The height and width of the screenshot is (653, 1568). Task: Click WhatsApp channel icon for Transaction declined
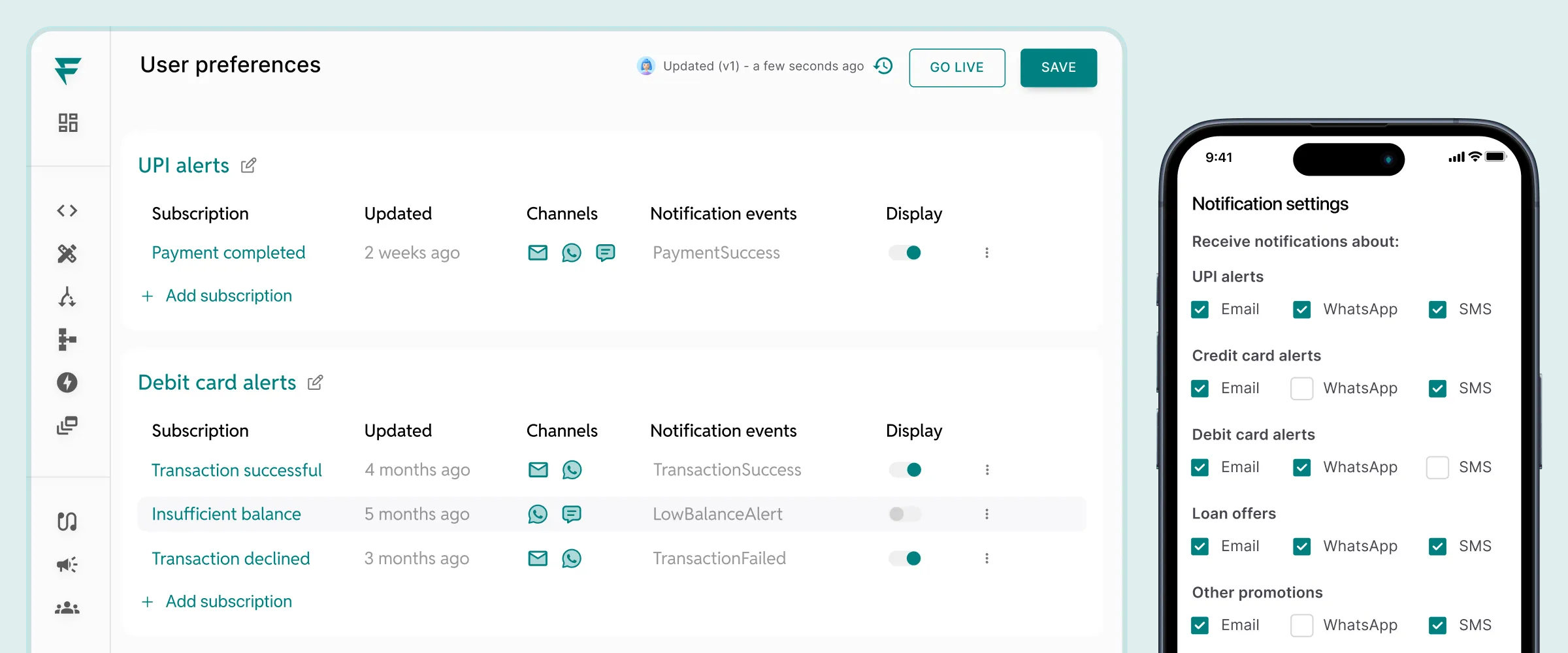572,558
